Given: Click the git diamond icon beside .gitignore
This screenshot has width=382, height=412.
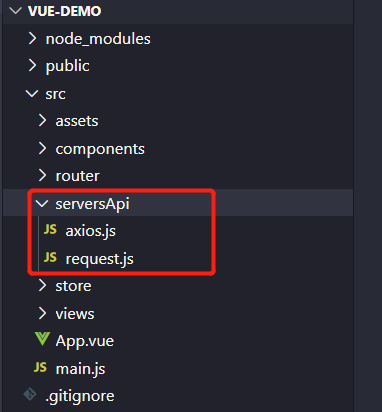Looking at the screenshot, I should (x=30, y=395).
